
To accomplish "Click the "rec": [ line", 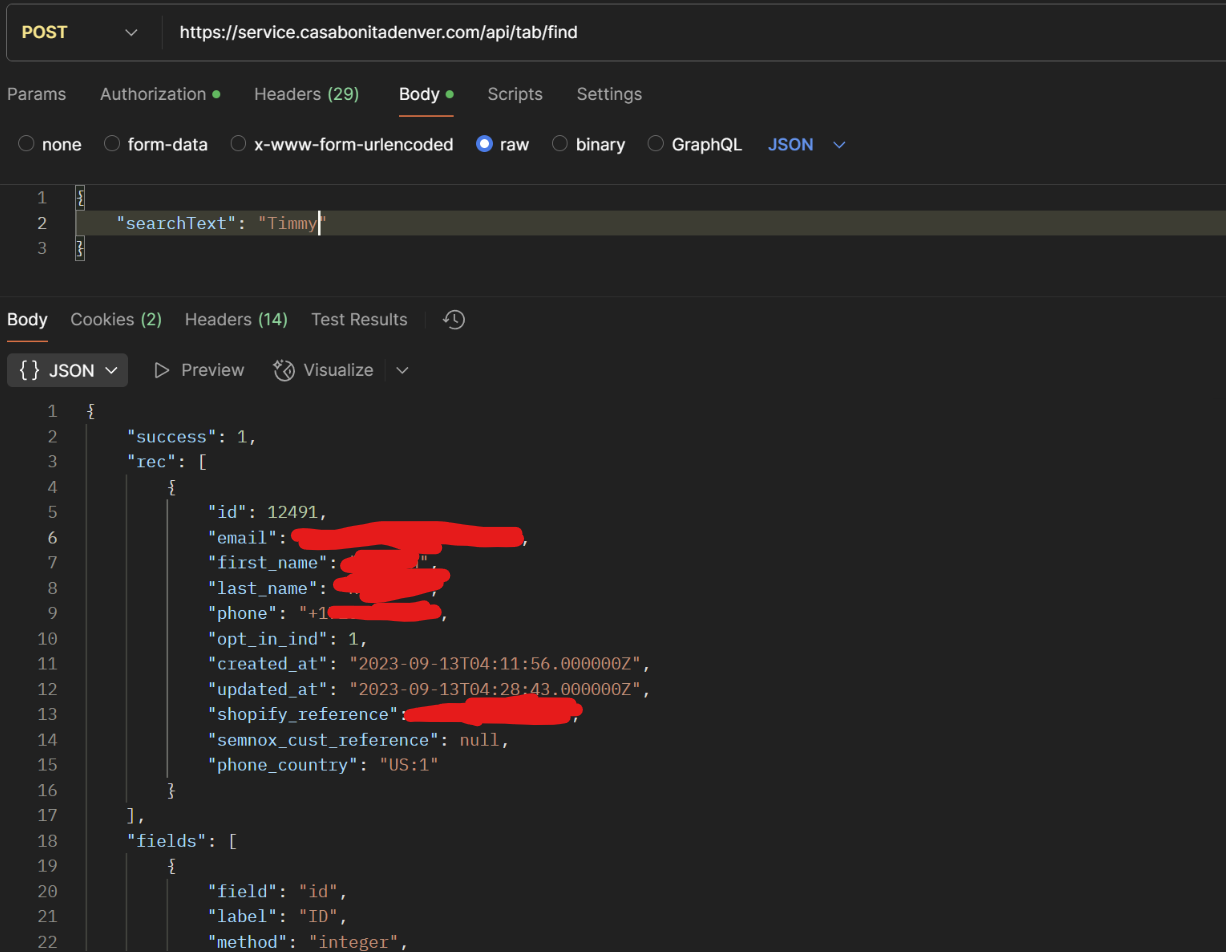I will (x=166, y=461).
